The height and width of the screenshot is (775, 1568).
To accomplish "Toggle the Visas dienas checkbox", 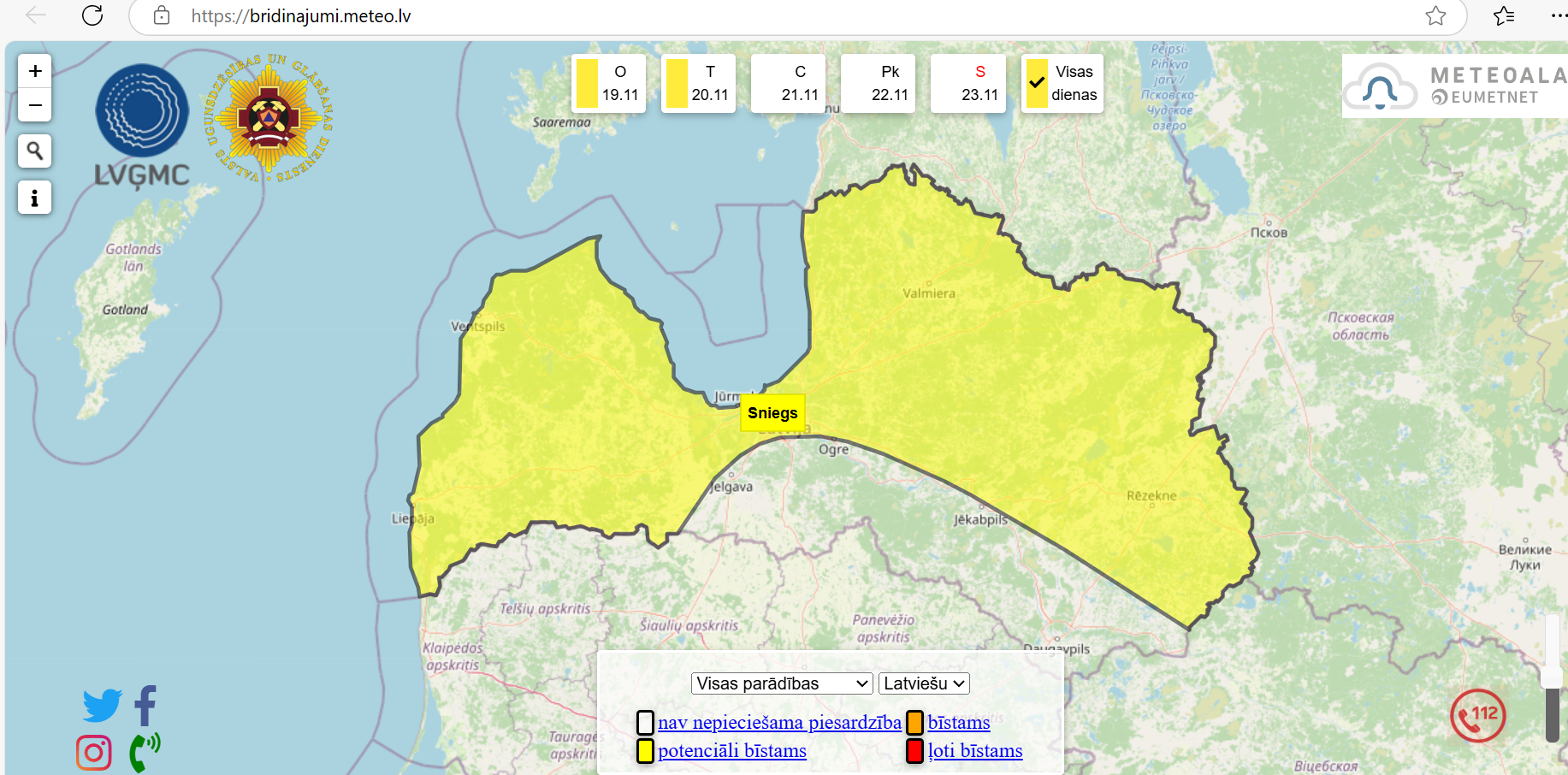I will pyautogui.click(x=1037, y=83).
